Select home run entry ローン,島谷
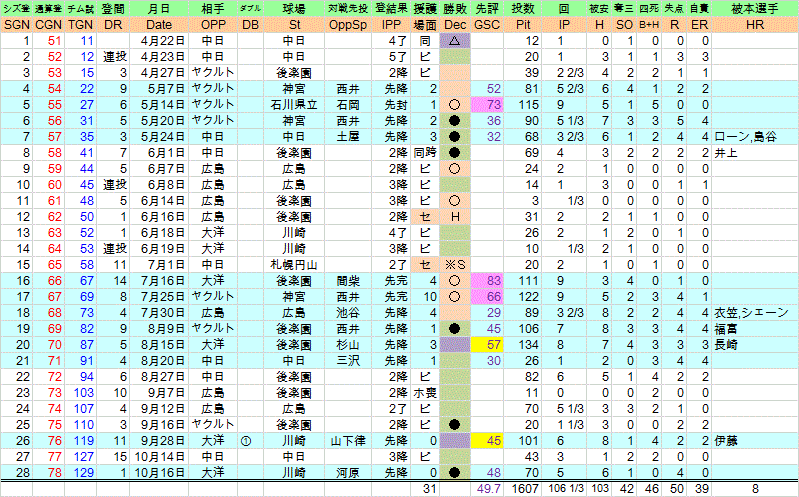This screenshot has width=799, height=497. click(x=745, y=137)
